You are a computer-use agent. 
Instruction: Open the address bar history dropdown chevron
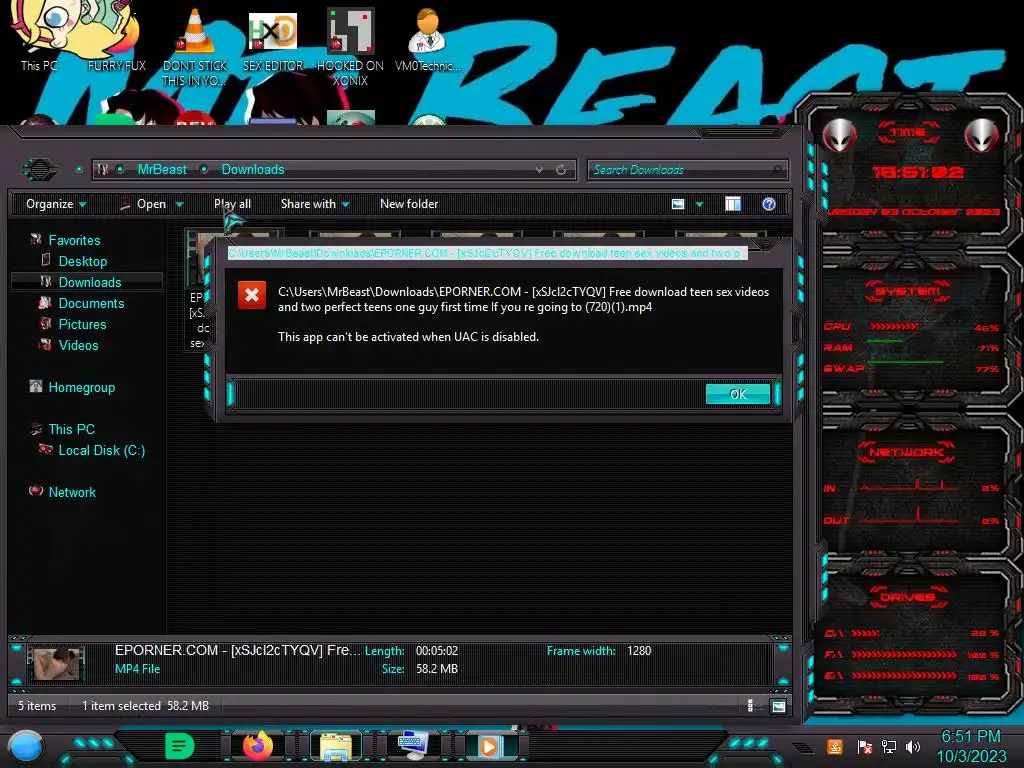[x=539, y=169]
